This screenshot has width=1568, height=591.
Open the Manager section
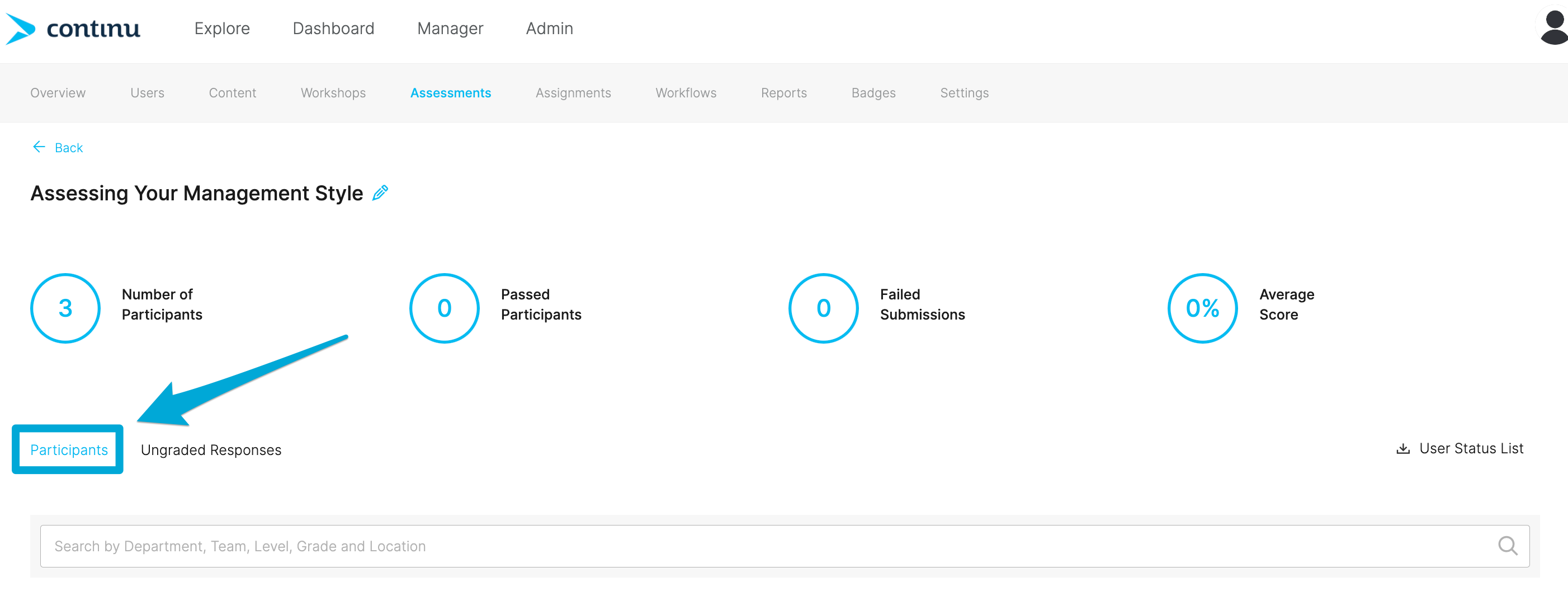450,29
